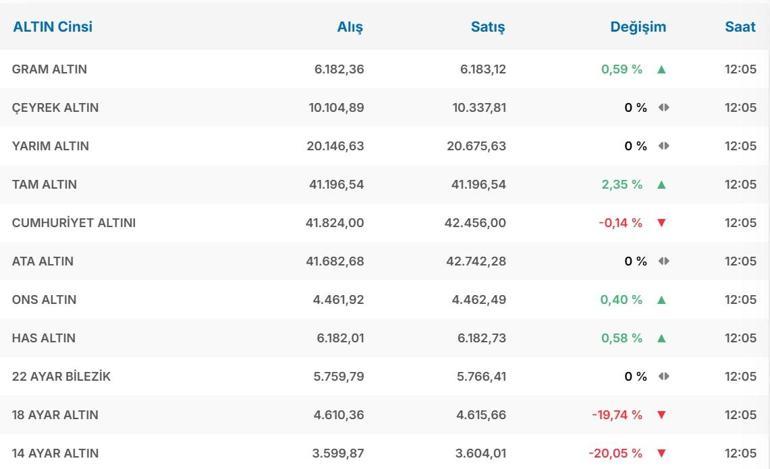Click the green up arrow for HAS ALTIN
This screenshot has height=469, width=770.
point(662,338)
